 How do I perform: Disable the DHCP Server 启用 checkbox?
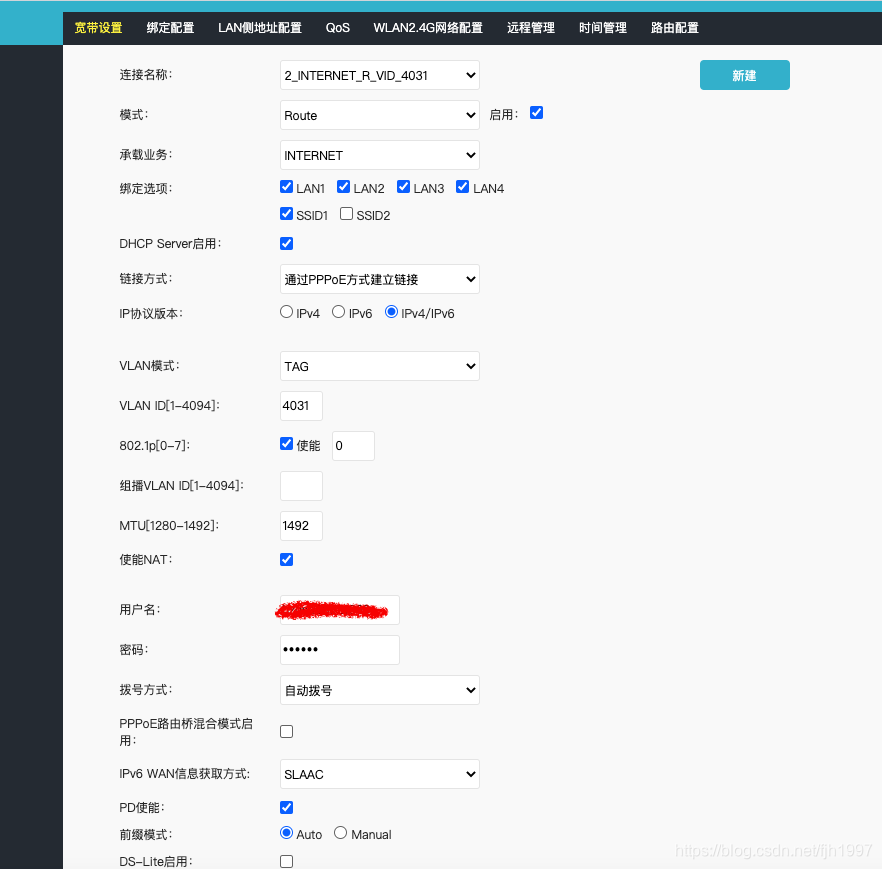[x=286, y=243]
